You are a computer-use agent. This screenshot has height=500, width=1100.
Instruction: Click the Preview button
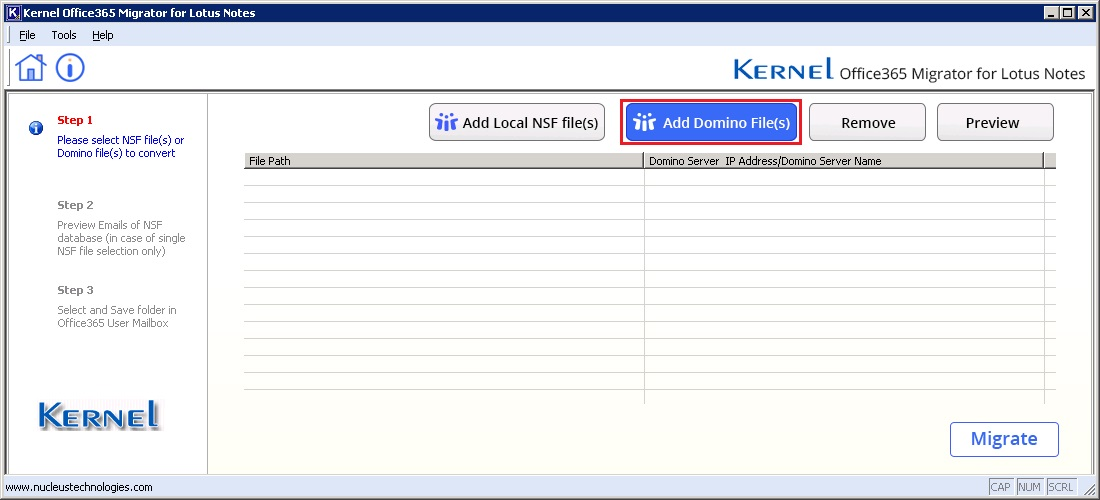pyautogui.click(x=995, y=123)
